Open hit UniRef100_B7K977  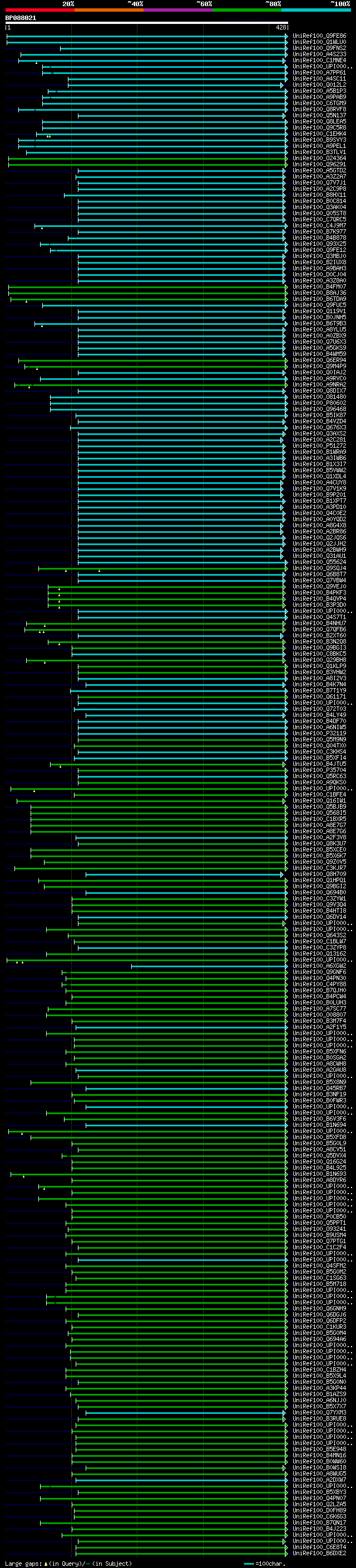pos(319,231)
